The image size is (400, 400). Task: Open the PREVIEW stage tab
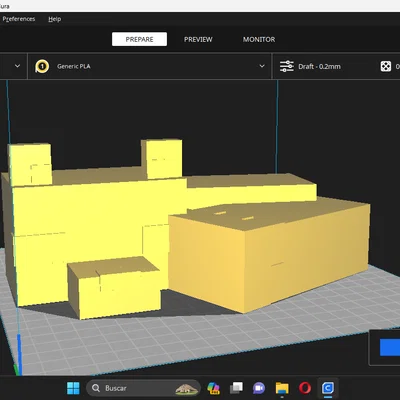[x=198, y=39]
